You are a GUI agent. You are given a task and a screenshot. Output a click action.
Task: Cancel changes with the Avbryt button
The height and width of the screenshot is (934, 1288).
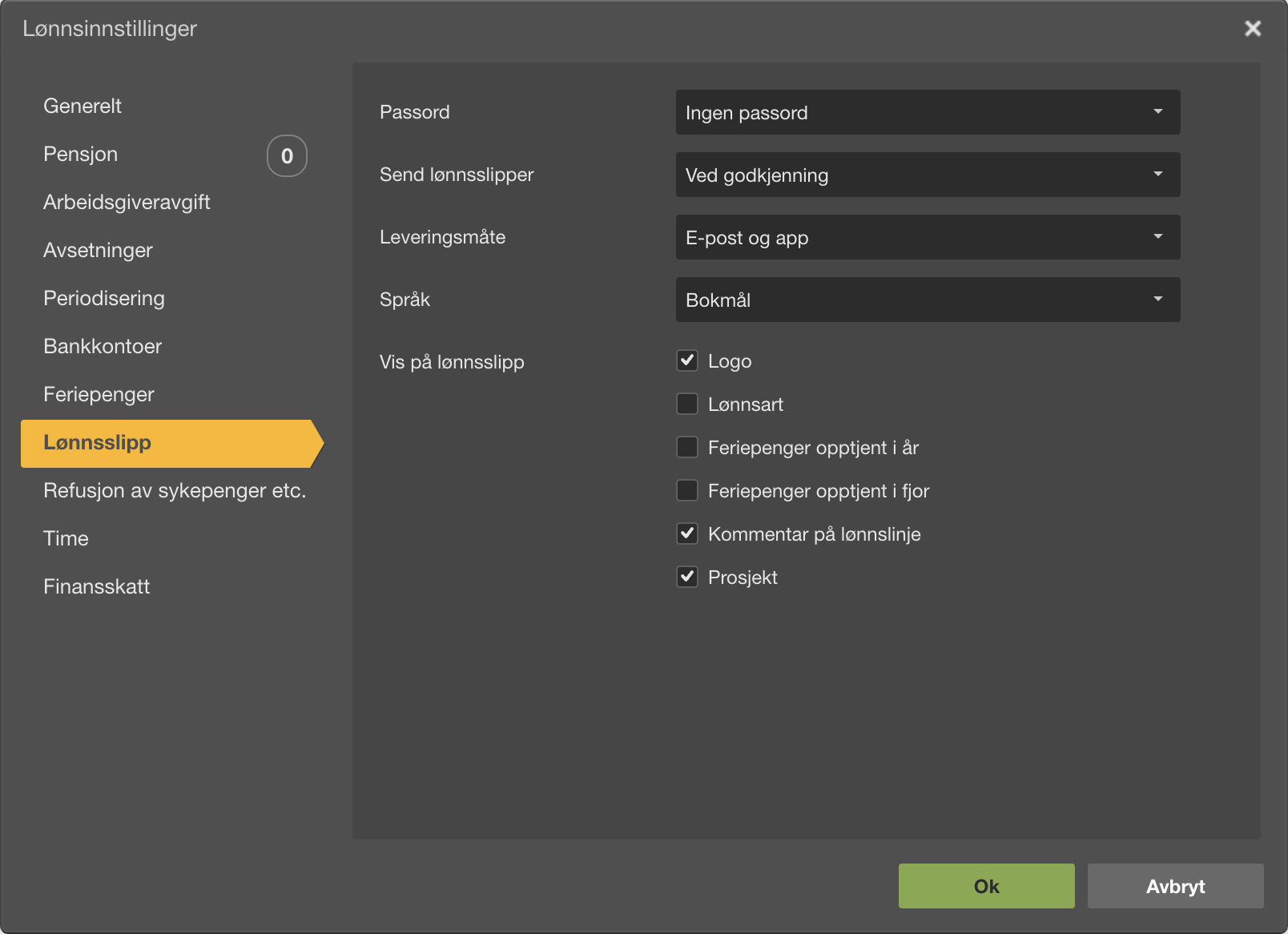click(1176, 886)
